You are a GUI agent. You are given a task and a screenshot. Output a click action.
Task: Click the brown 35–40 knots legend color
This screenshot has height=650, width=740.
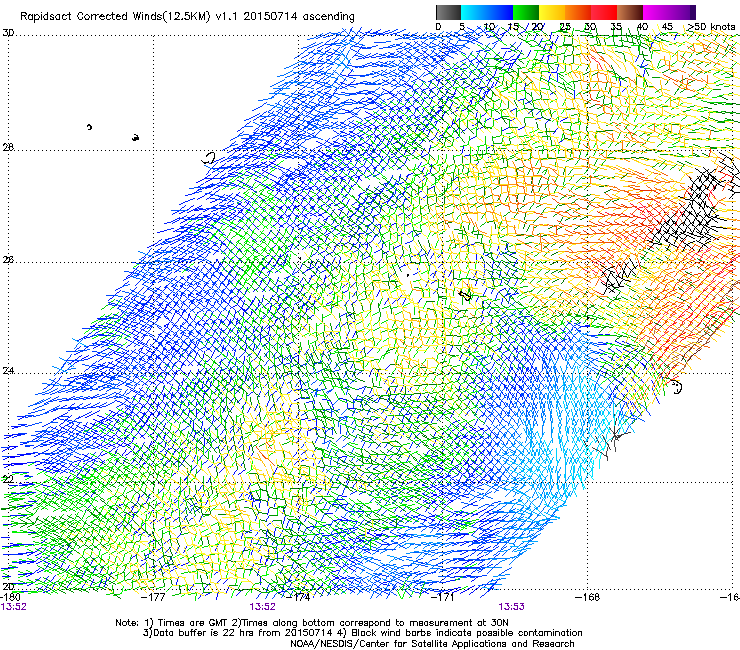point(630,12)
